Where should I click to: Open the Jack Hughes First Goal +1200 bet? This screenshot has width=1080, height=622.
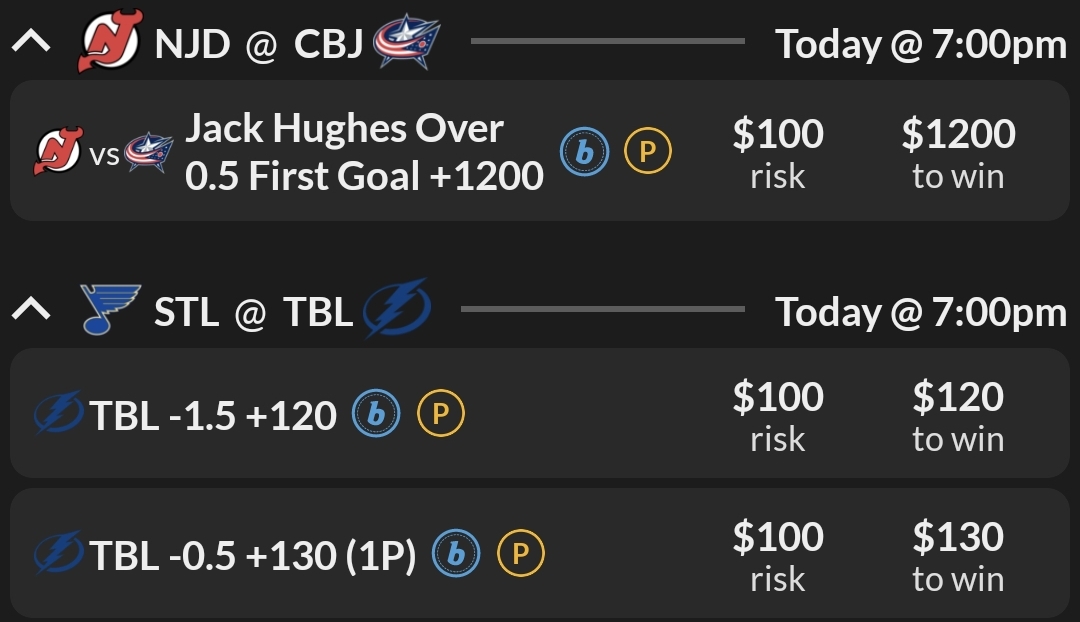pos(363,152)
